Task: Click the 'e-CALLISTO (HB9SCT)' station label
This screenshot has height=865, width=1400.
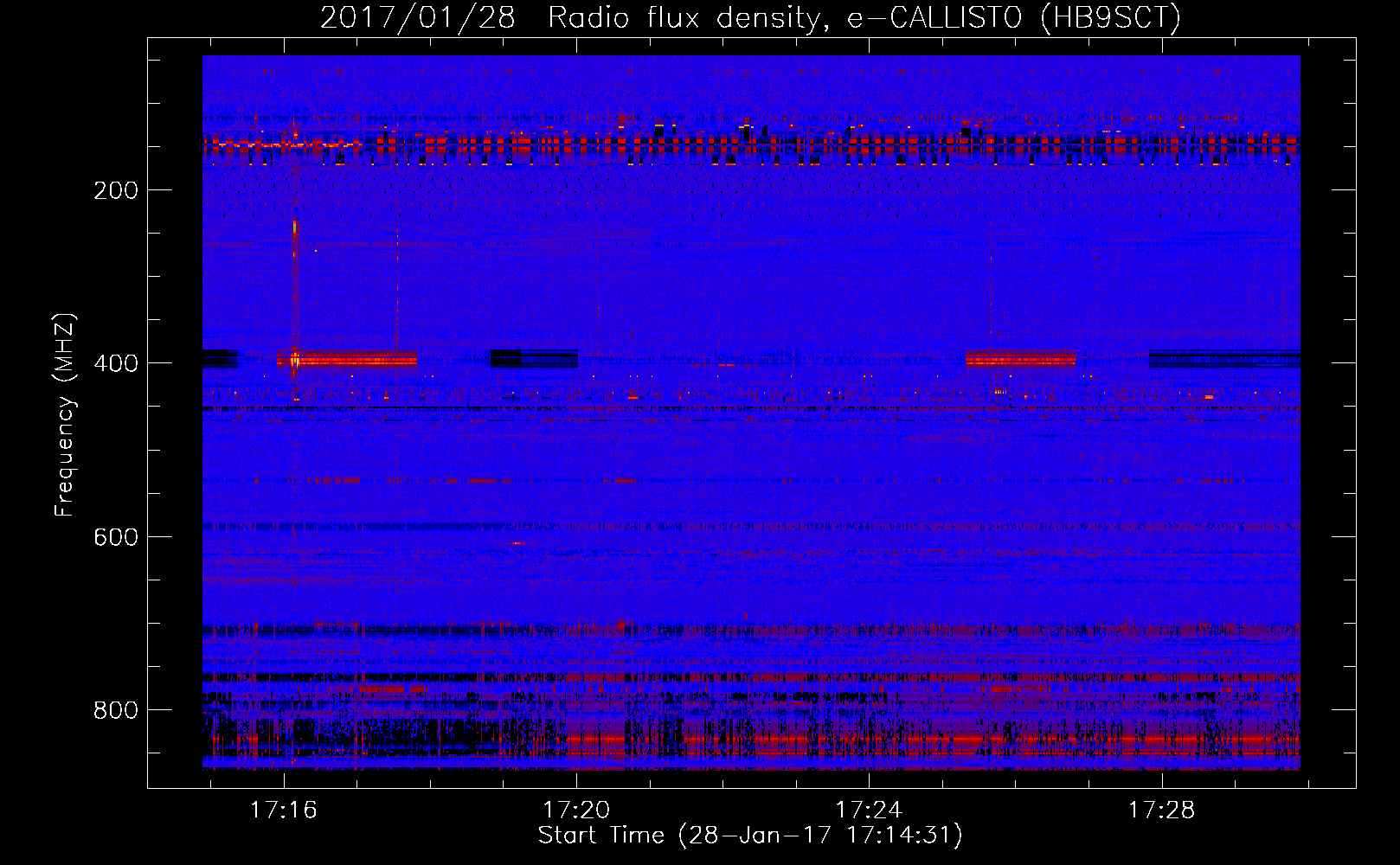Action: click(x=1013, y=18)
